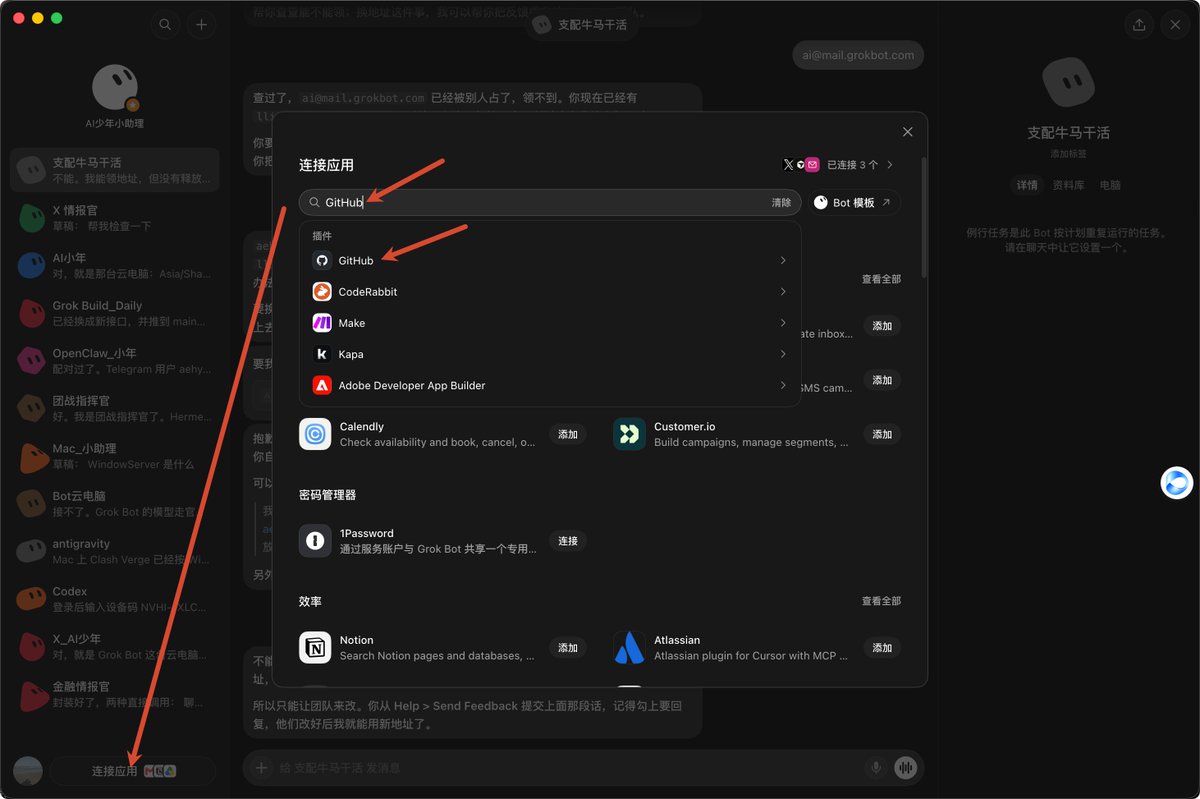Click the dialog's vertical scrollbar
This screenshot has width=1200, height=799.
click(924, 215)
